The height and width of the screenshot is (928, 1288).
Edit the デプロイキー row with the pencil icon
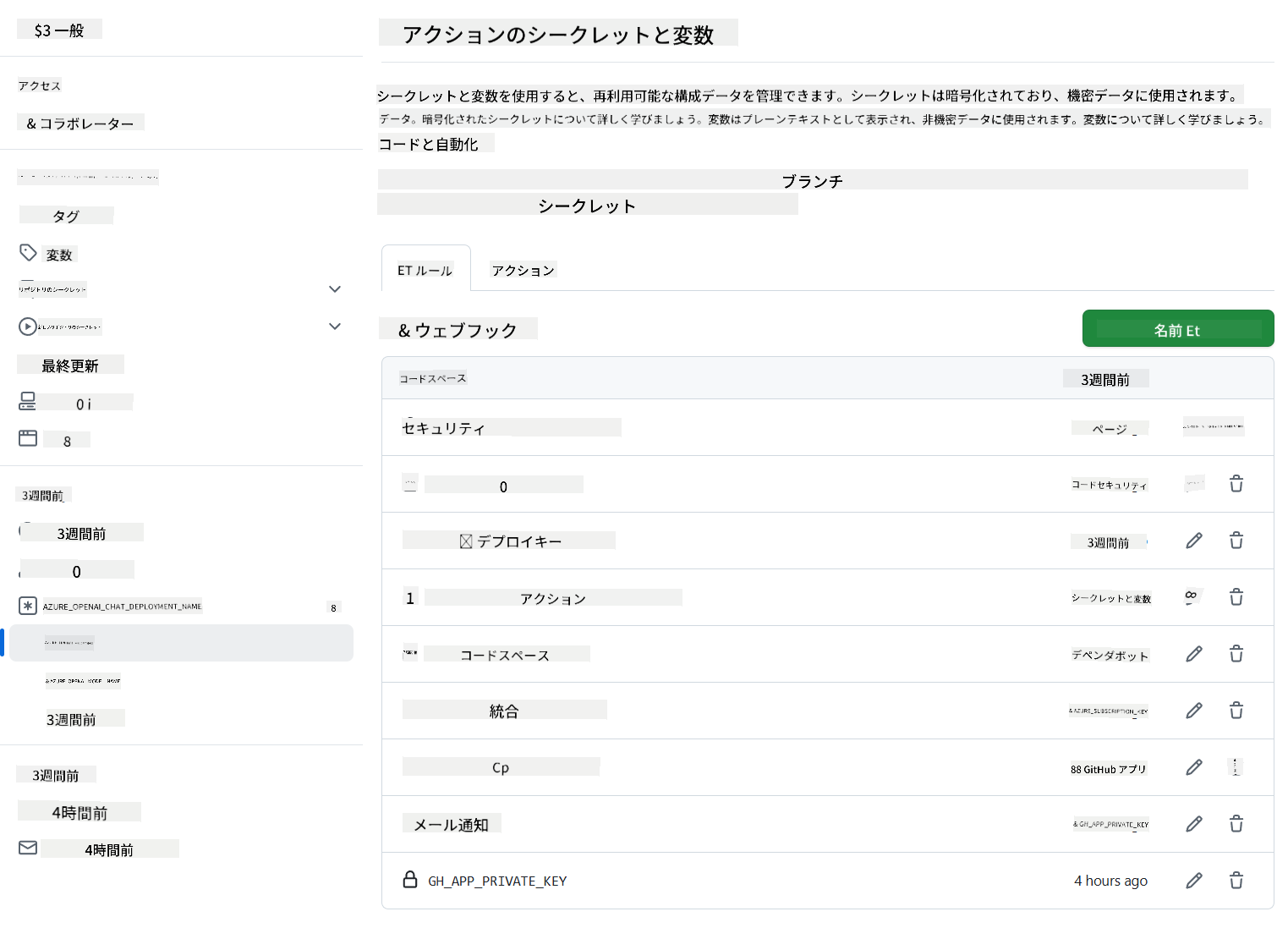point(1194,541)
